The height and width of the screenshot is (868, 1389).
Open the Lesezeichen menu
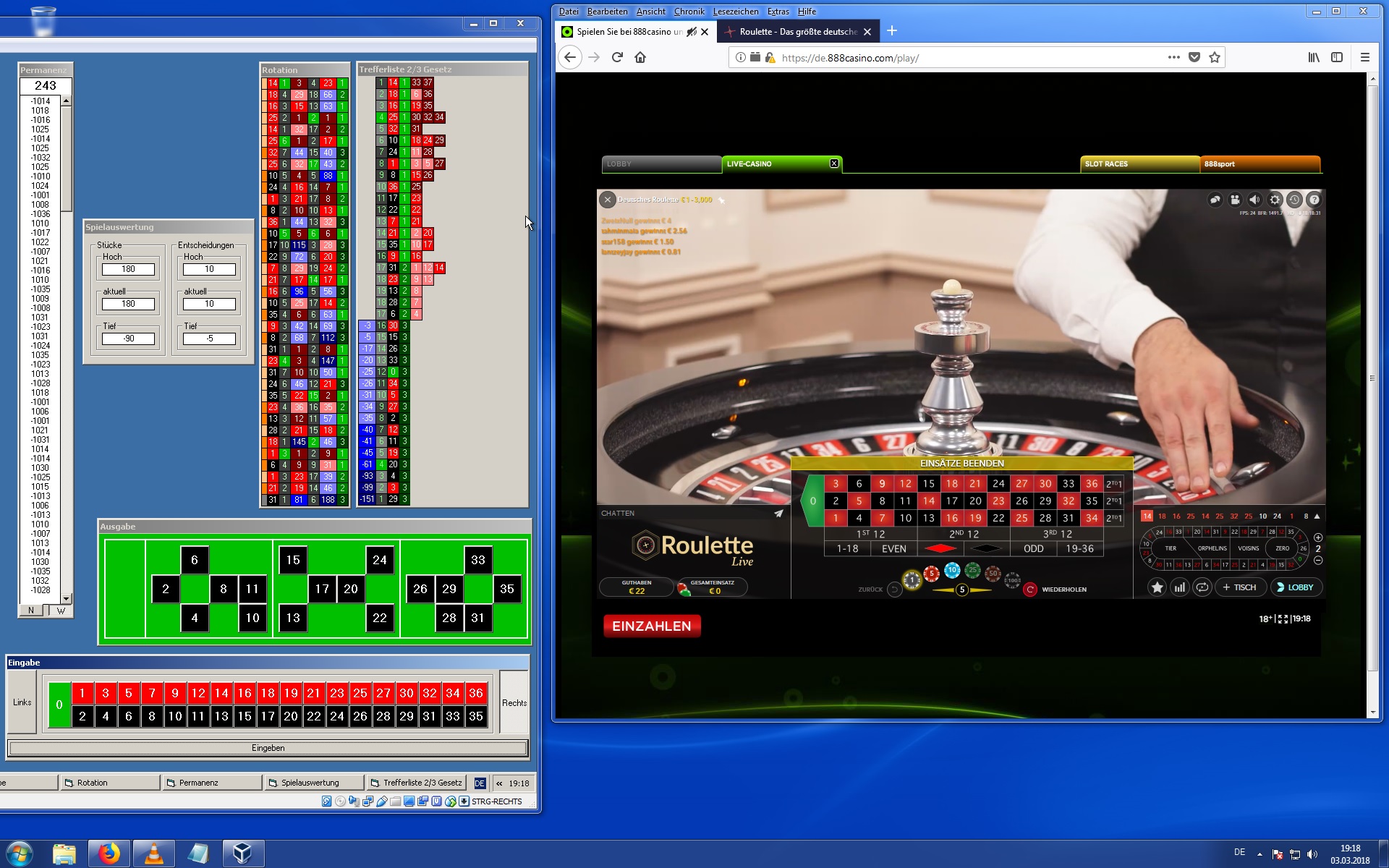[735, 12]
